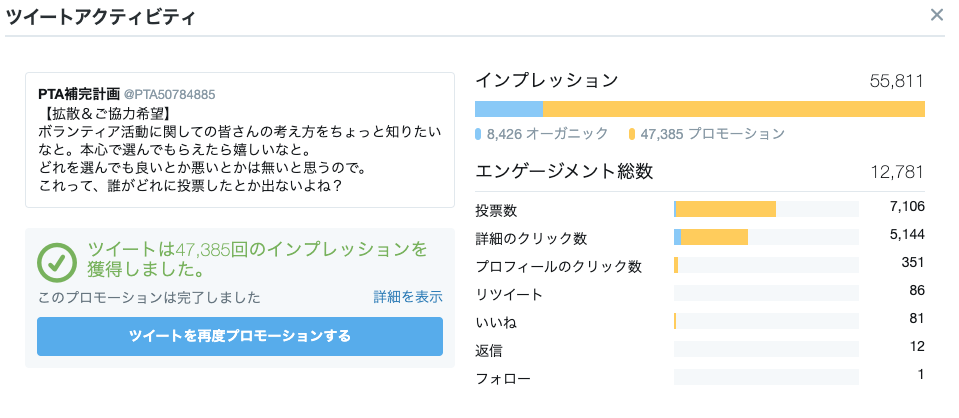Select the 返信 row label
This screenshot has width=959, height=418.
click(x=489, y=351)
